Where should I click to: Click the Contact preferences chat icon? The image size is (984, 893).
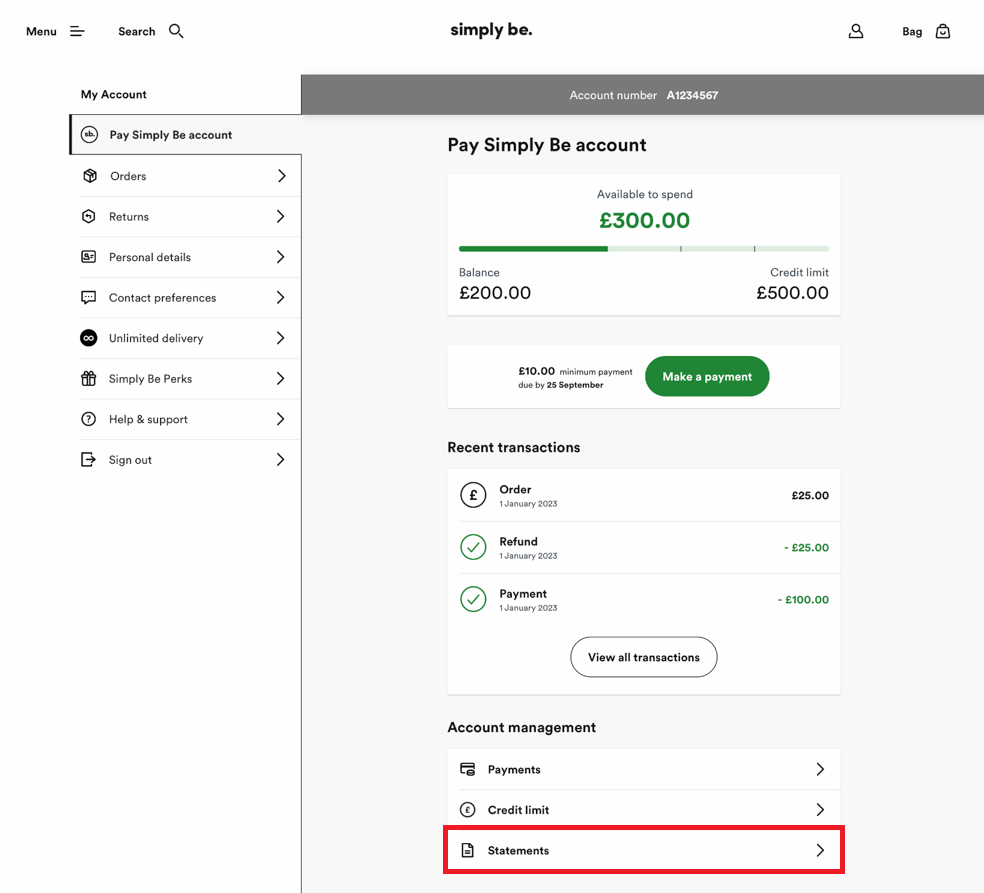pyautogui.click(x=89, y=297)
